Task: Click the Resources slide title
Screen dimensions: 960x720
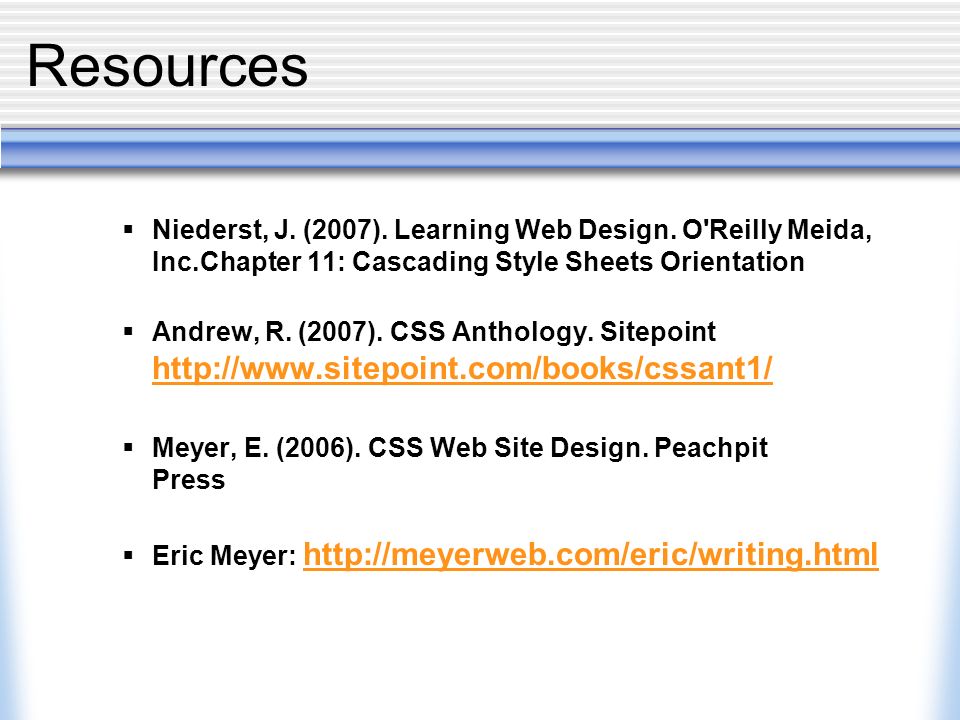Action: coord(167,66)
